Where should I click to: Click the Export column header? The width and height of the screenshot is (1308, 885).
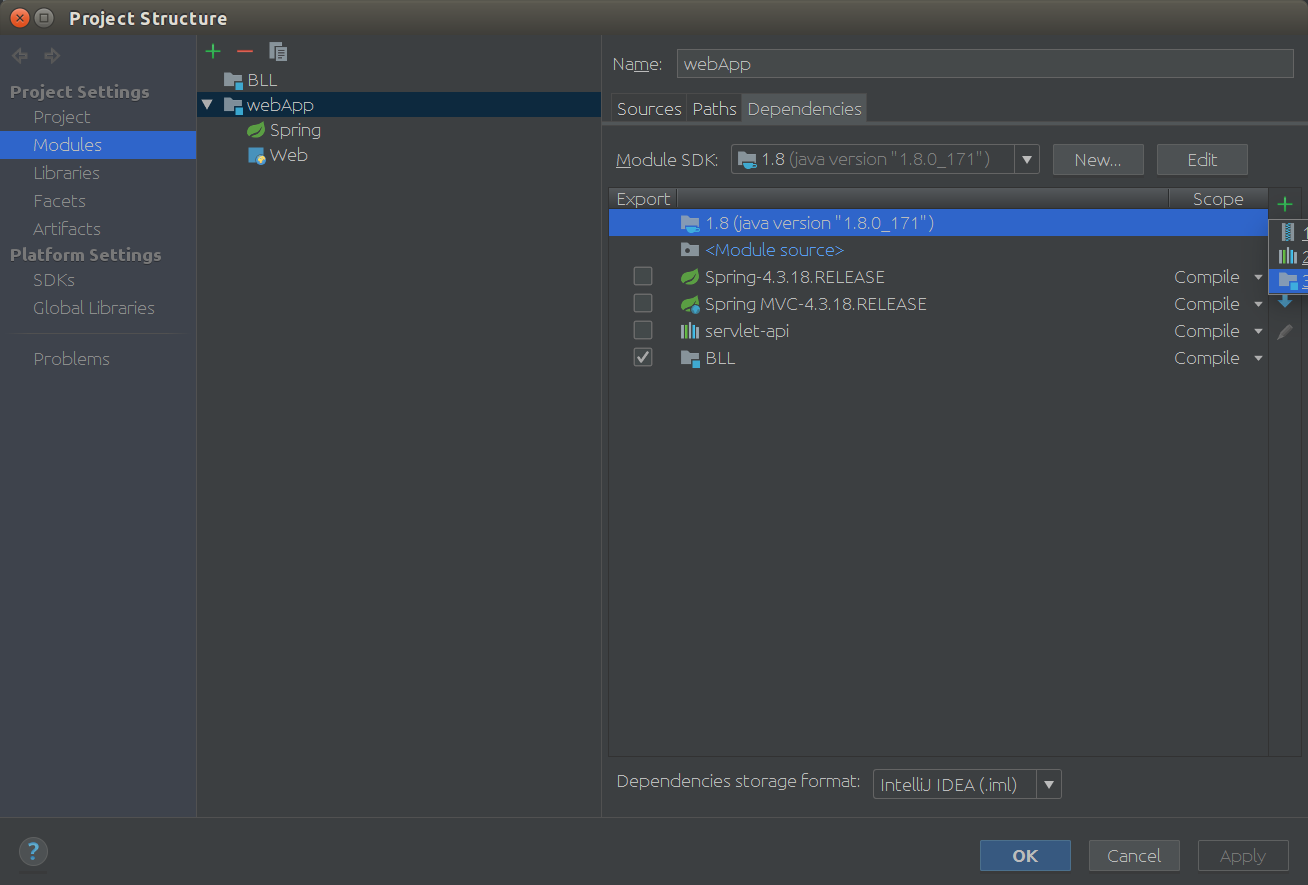pos(643,199)
